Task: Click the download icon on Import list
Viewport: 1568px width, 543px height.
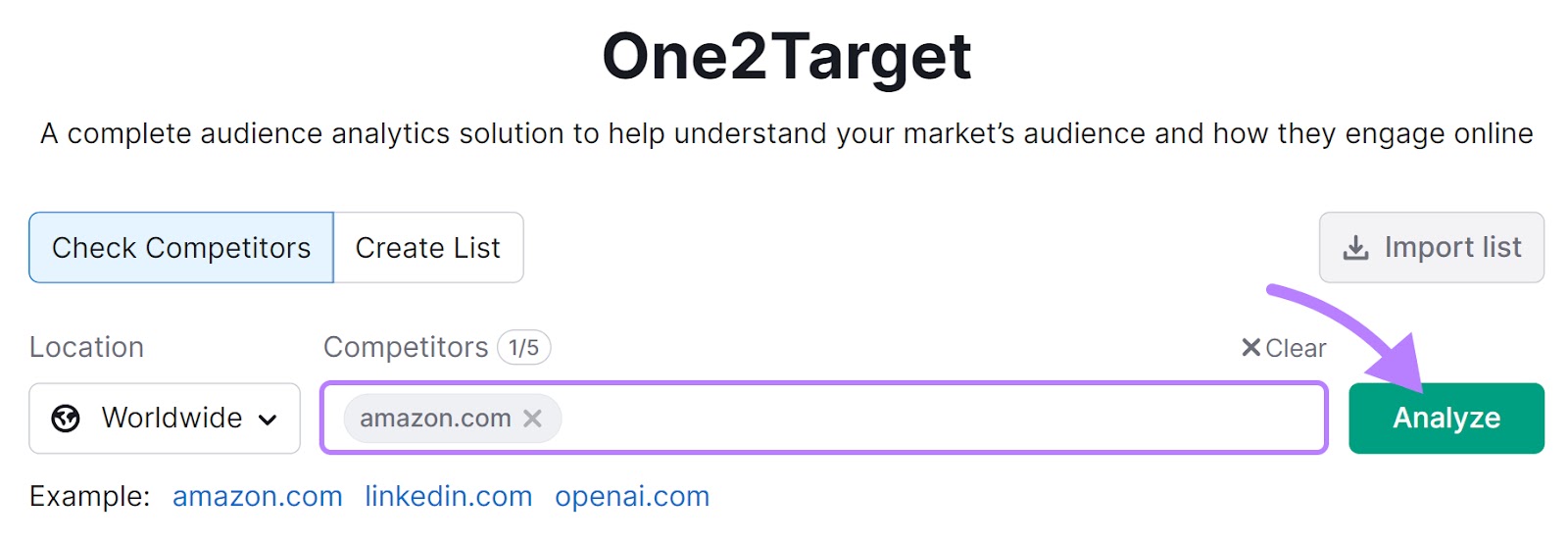Action: [x=1355, y=248]
